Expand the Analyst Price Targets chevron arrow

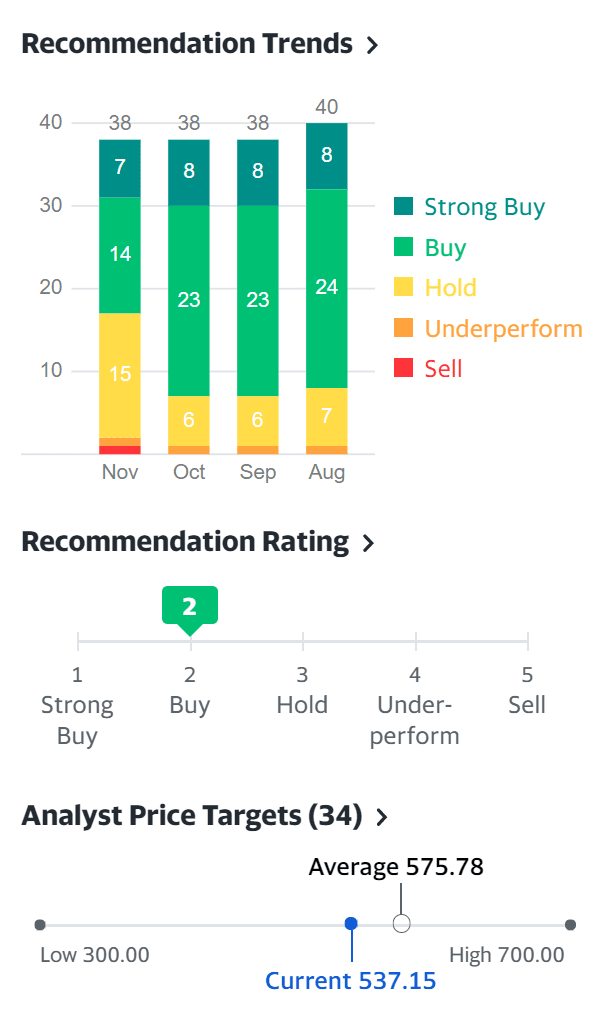[381, 817]
